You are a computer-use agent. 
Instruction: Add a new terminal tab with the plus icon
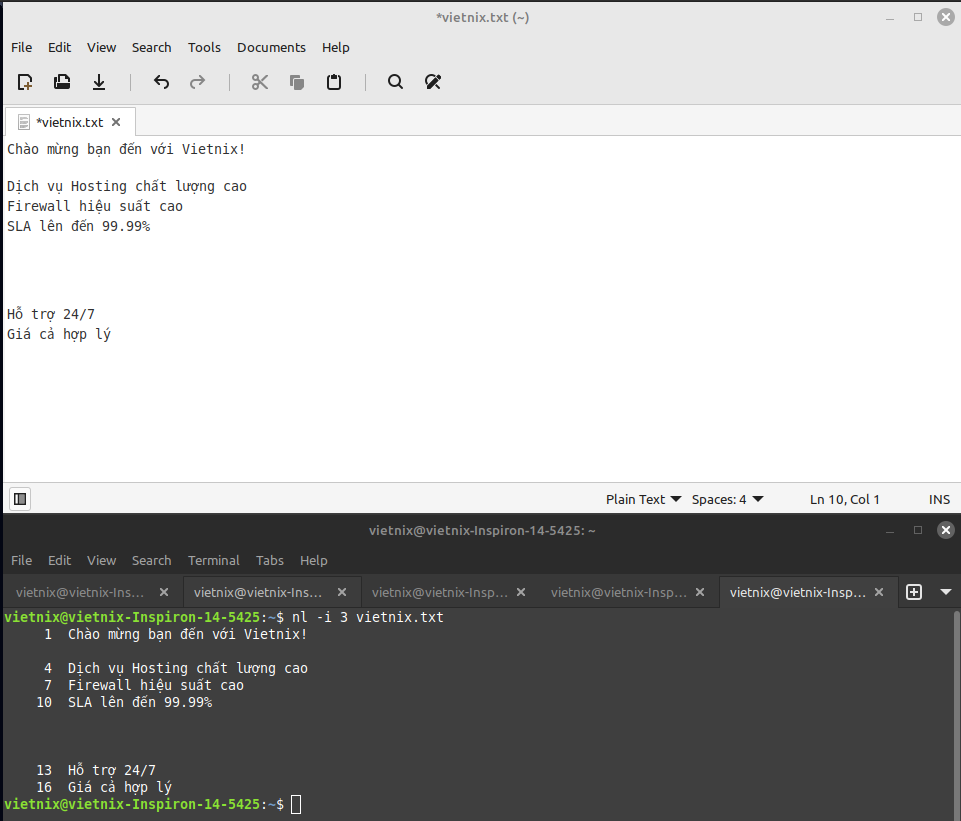point(914,592)
